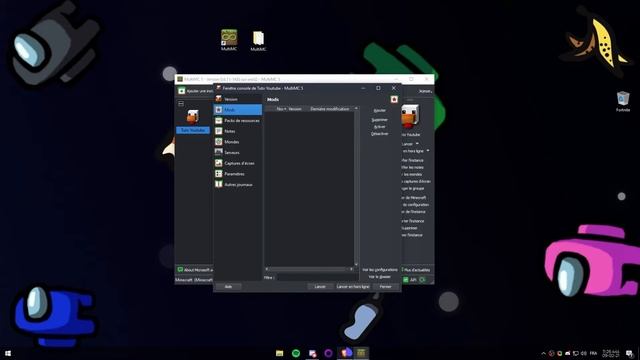Click Lancer en hors ligne button

[353, 287]
